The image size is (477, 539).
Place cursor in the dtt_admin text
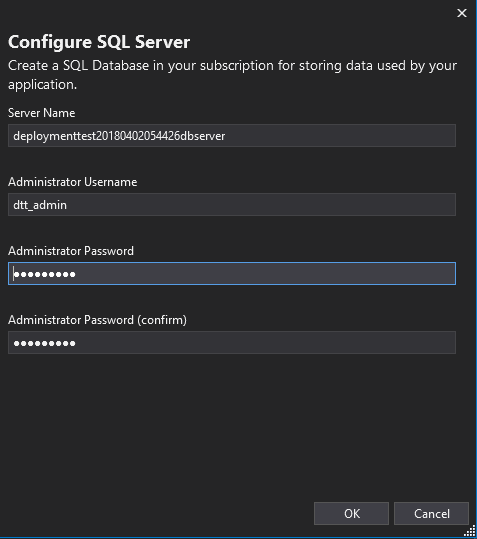pyautogui.click(x=40, y=205)
